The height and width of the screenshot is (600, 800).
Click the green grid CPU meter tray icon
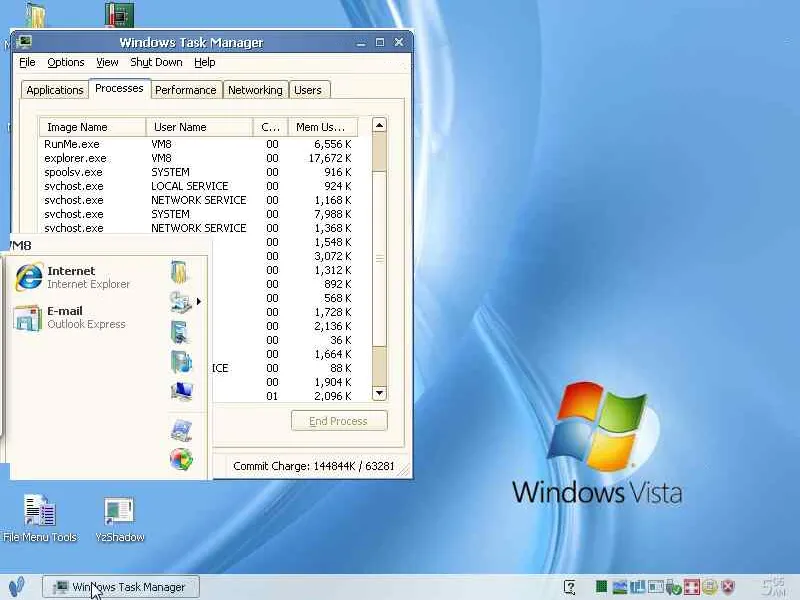click(602, 587)
